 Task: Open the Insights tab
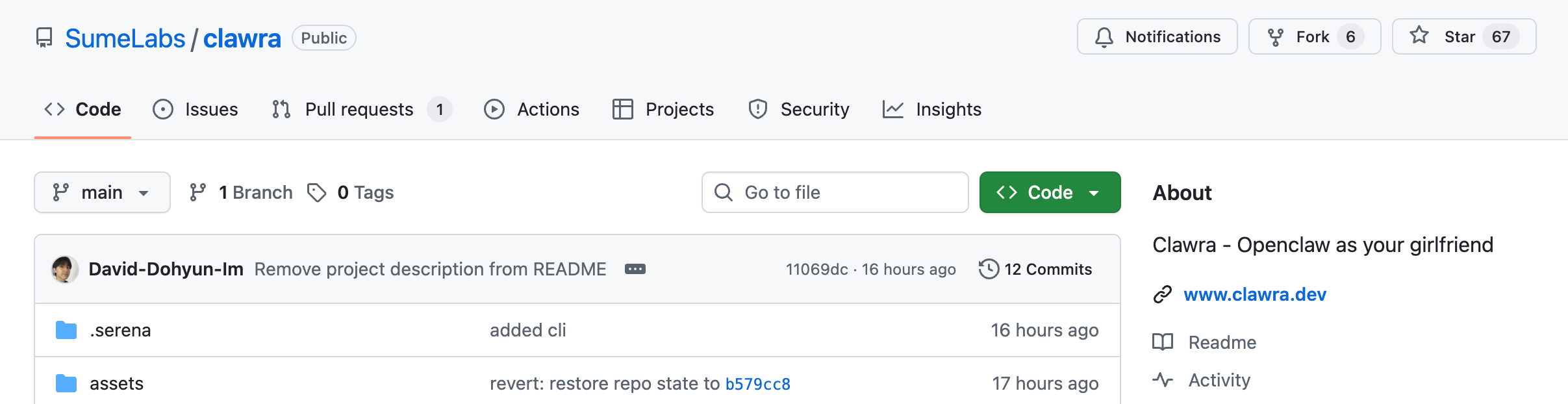[932, 109]
